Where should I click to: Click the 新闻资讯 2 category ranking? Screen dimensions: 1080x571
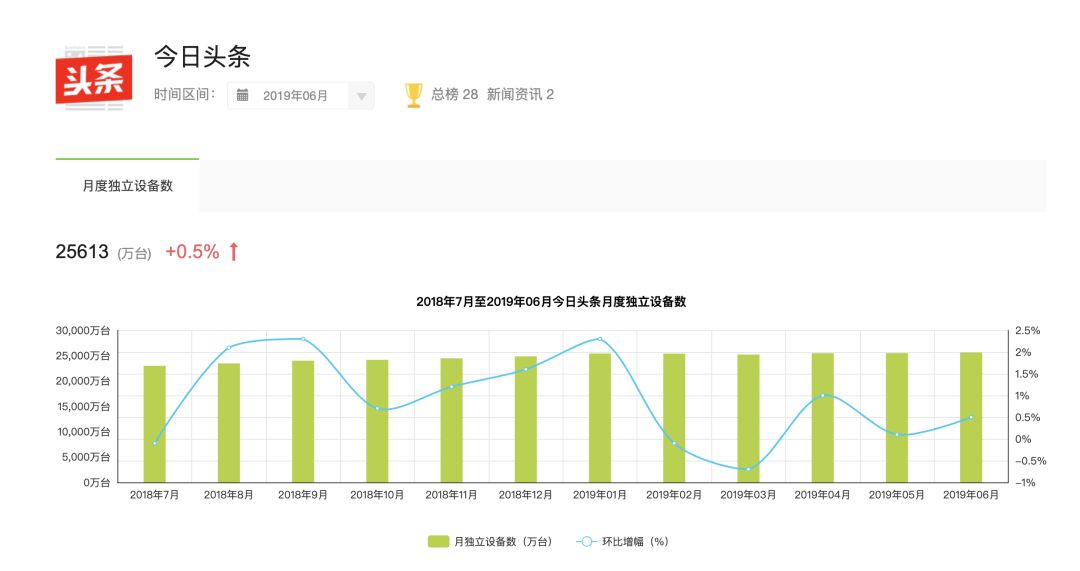click(520, 94)
